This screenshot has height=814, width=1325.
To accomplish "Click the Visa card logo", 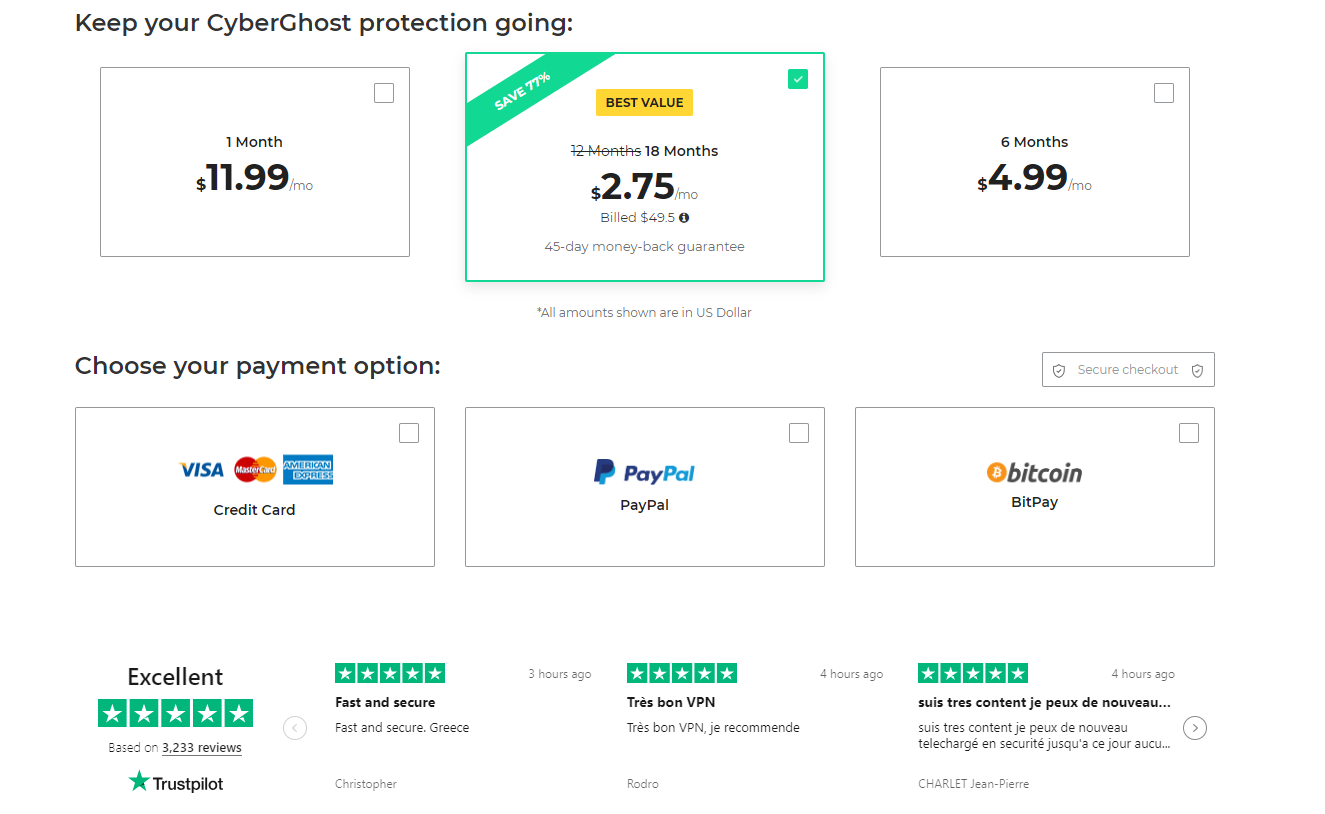I will click(201, 469).
